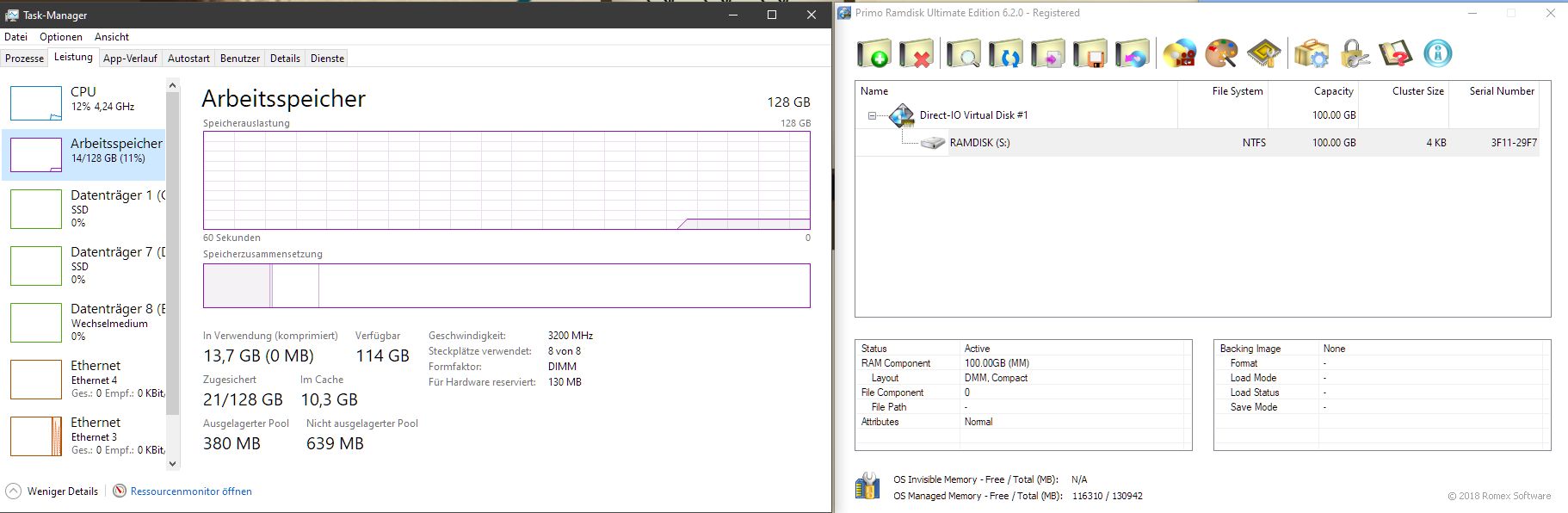Select the Arbeitsspeicher sidebar entry
1568x513 pixels.
tap(84, 154)
